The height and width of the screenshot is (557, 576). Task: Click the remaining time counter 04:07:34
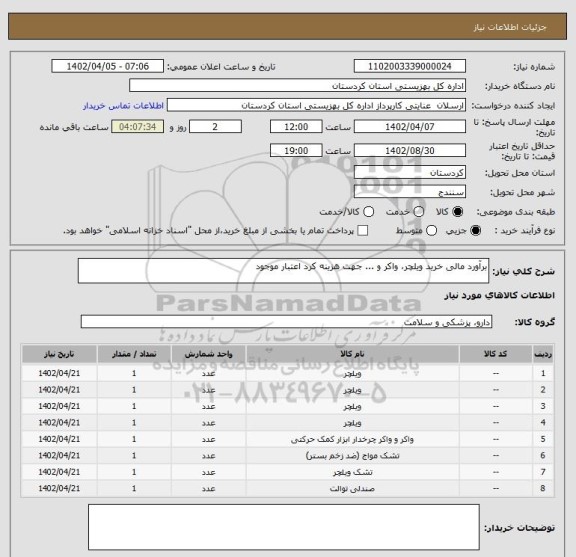pyautogui.click(x=138, y=127)
